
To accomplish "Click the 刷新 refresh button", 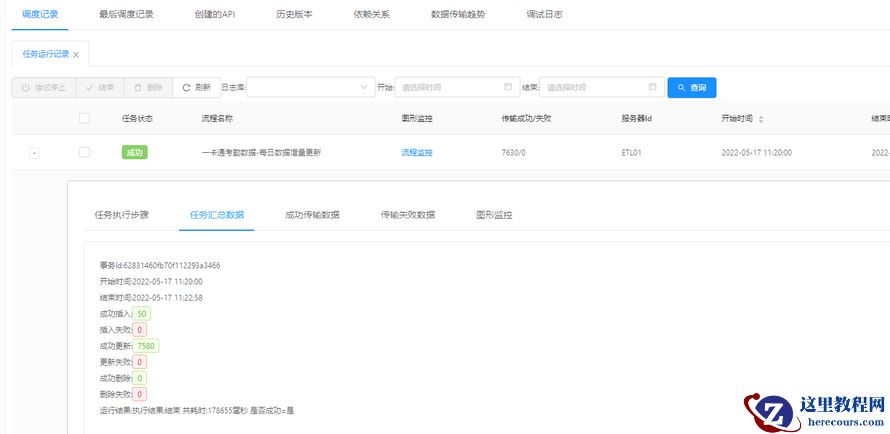I will pos(196,88).
